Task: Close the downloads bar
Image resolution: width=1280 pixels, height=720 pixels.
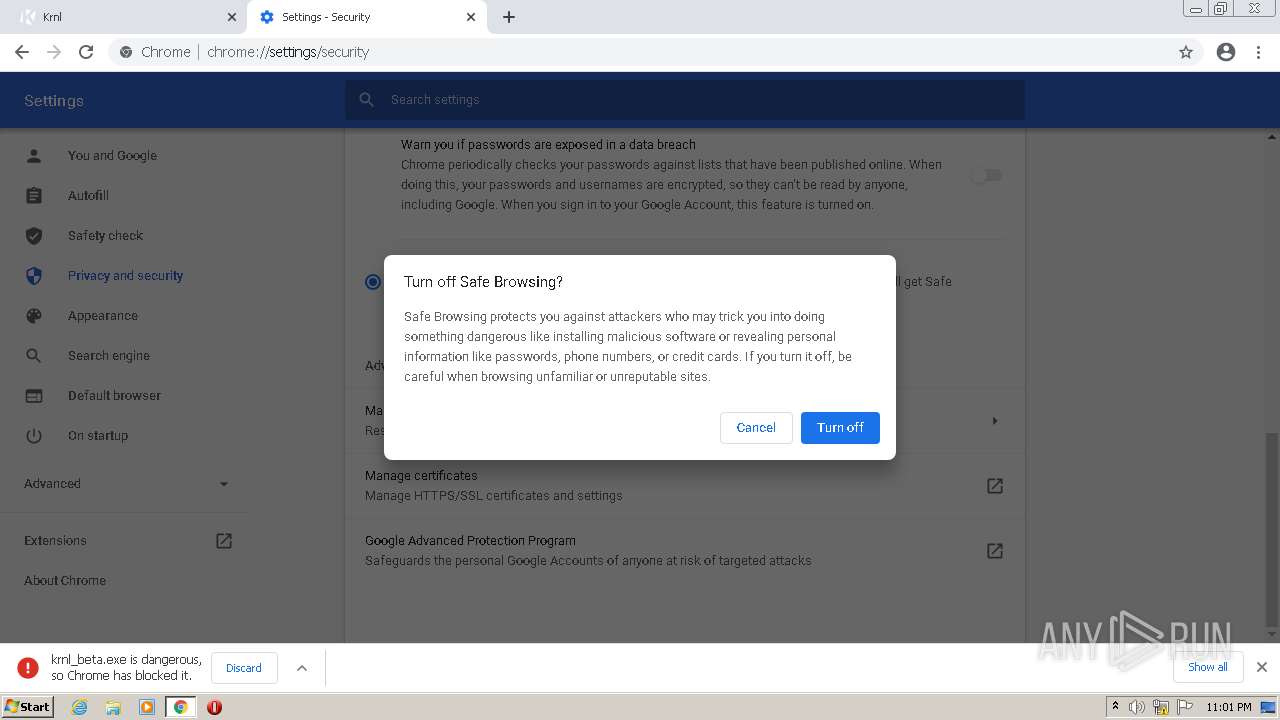Action: pyautogui.click(x=1262, y=667)
